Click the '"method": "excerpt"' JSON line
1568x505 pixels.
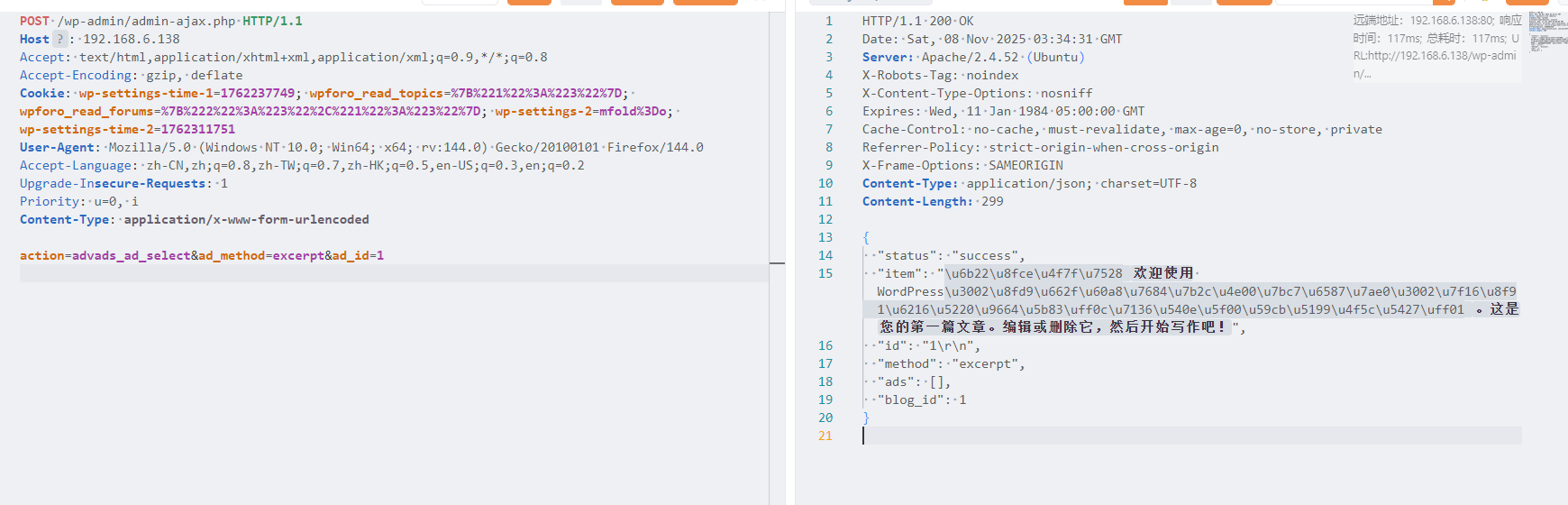pyautogui.click(x=951, y=363)
